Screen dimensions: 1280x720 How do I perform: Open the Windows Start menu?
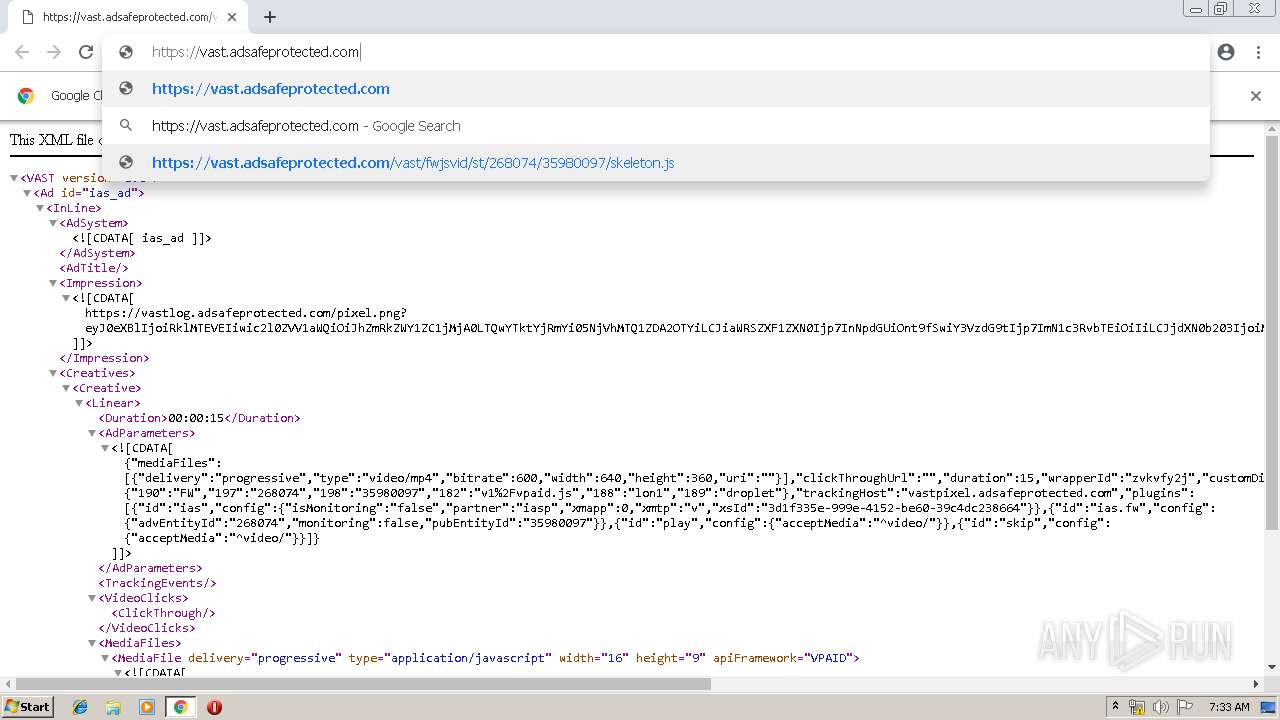tap(27, 706)
